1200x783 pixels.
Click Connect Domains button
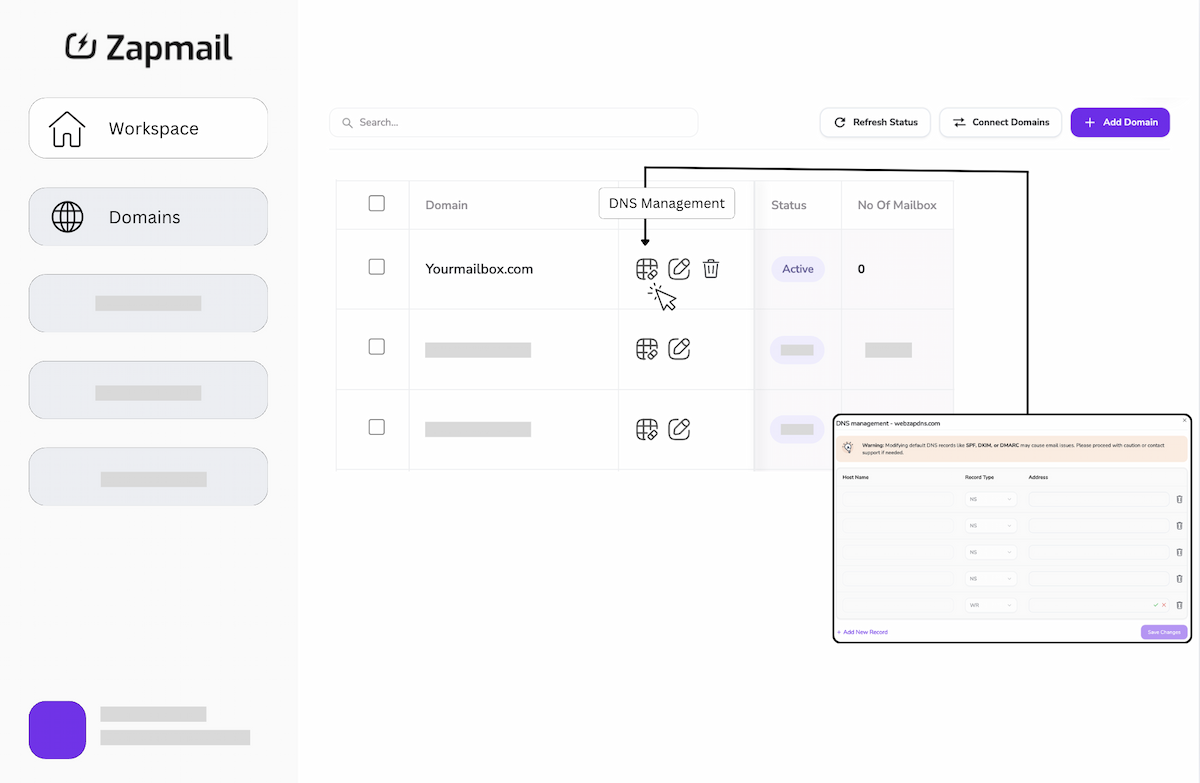(1001, 122)
